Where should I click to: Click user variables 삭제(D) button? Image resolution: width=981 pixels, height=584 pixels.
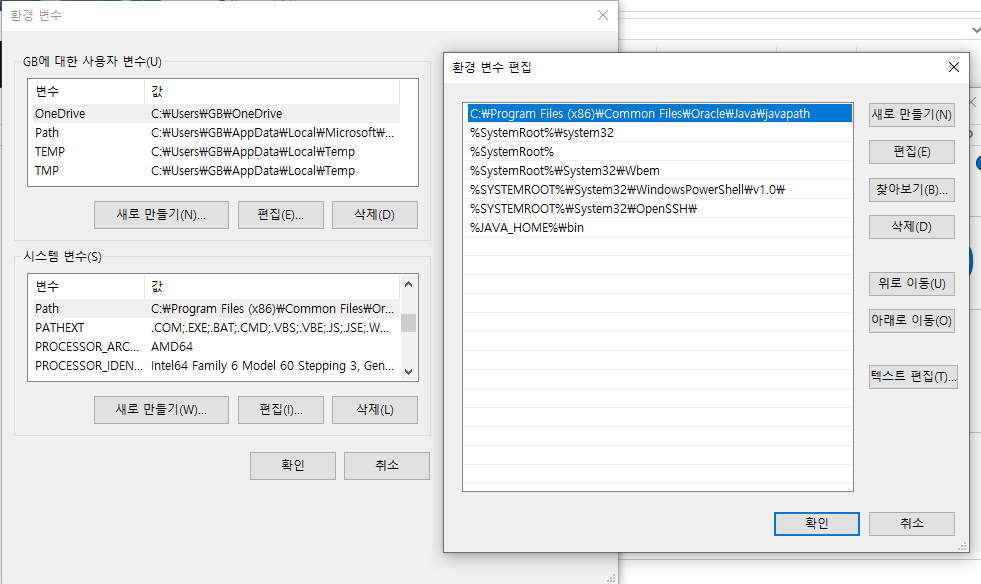[375, 215]
